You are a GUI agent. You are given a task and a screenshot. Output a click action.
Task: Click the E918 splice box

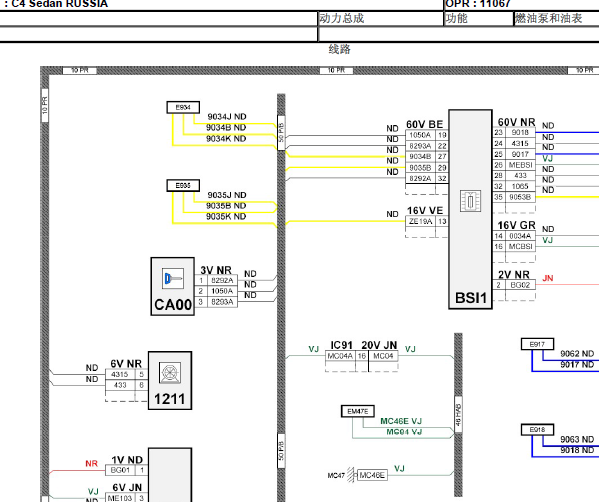pos(537,430)
